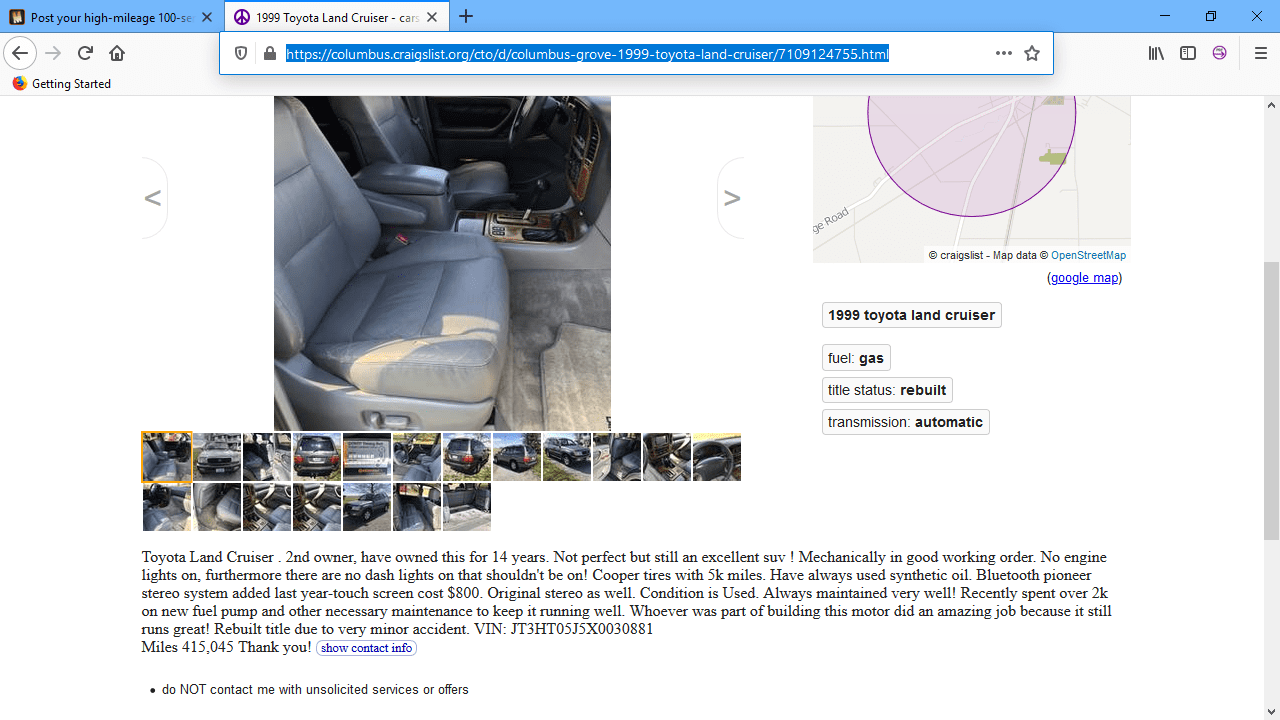Open the Library bookshelf icon
Image resolution: width=1280 pixels, height=720 pixels.
click(1156, 53)
